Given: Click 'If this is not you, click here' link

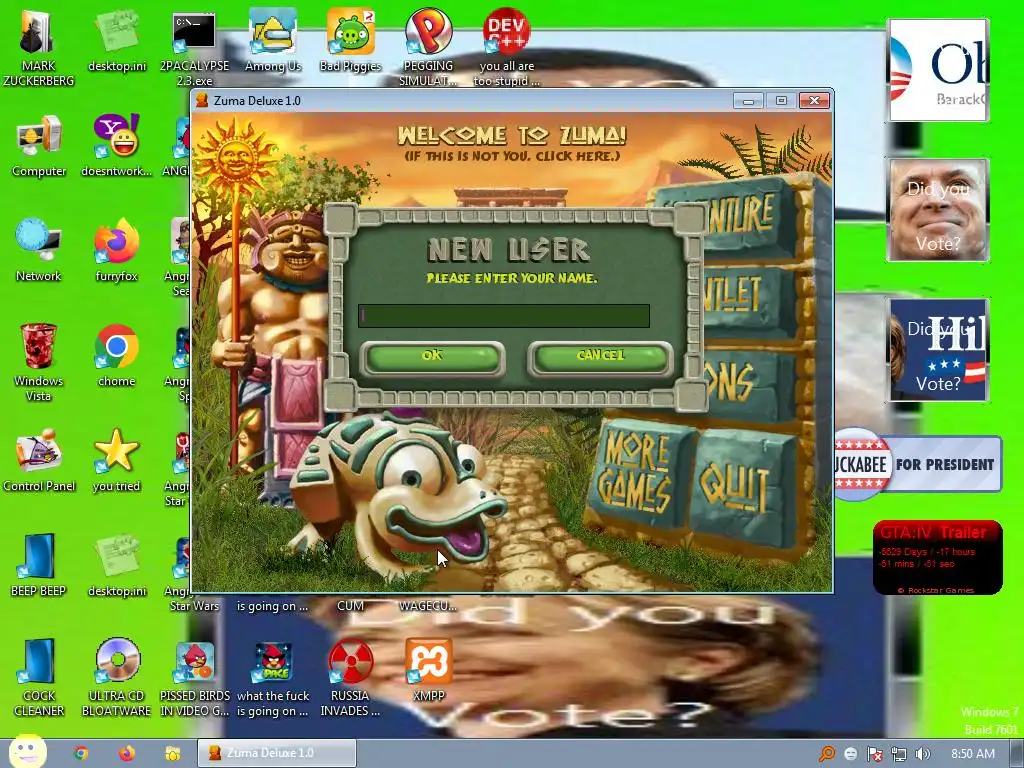Looking at the screenshot, I should [x=512, y=156].
